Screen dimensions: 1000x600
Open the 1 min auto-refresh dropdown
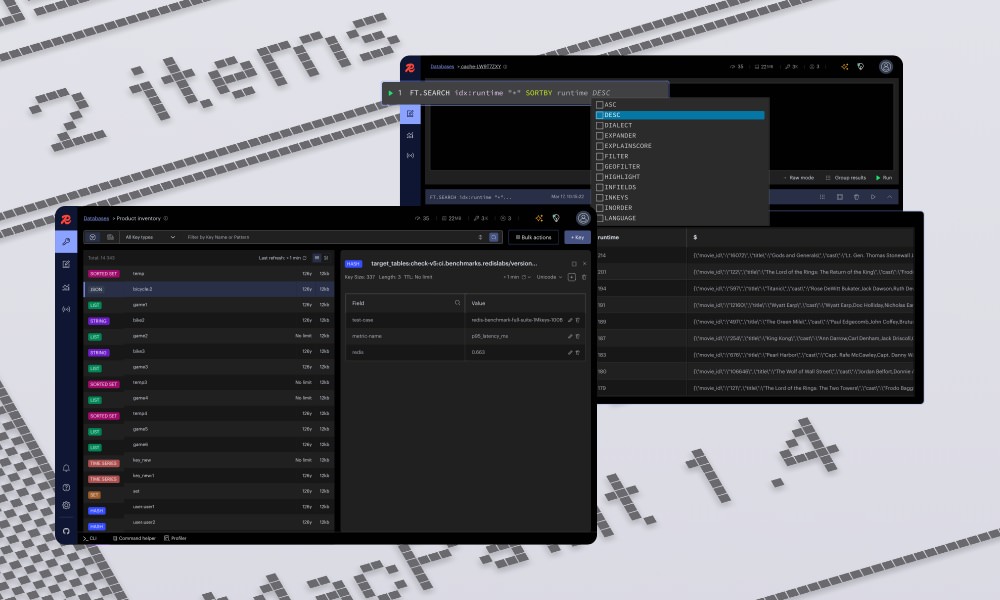click(518, 275)
